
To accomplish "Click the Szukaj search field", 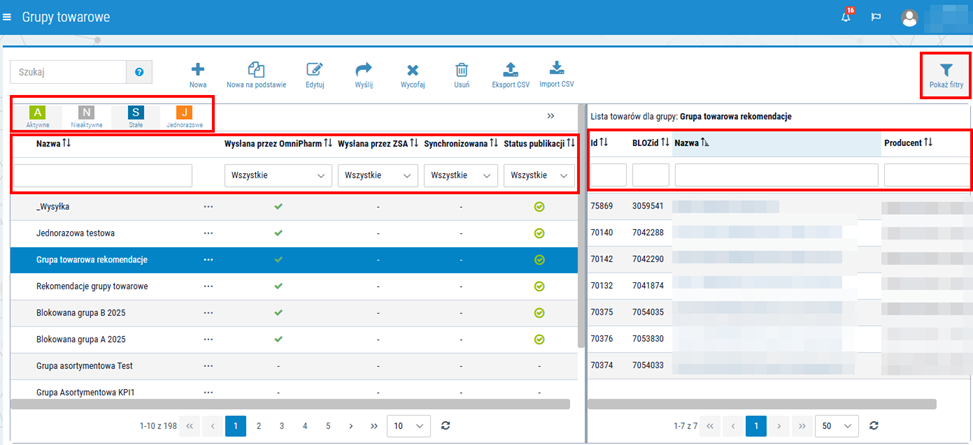I will (x=68, y=72).
